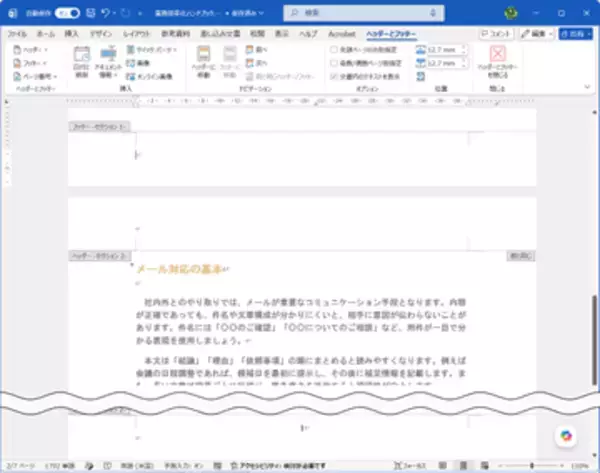Image resolution: width=600 pixels, height=473 pixels.
Task: Open the Document Info dropdown
Action: 108,62
